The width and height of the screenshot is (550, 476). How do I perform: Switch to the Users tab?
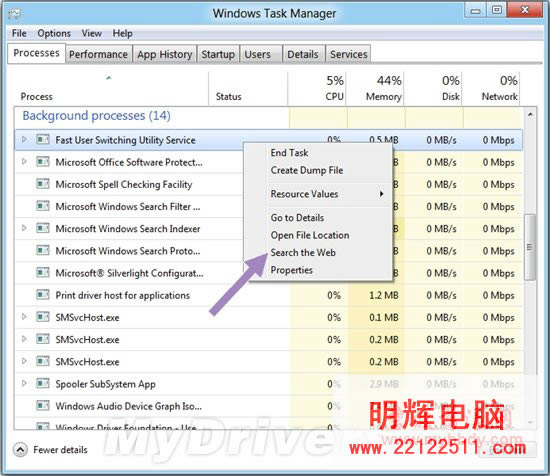(261, 54)
